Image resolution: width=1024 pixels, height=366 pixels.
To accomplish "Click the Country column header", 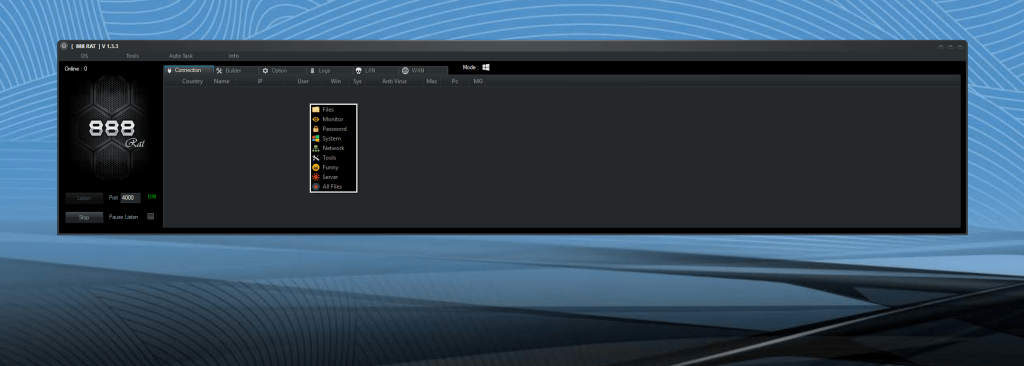I will coord(193,81).
